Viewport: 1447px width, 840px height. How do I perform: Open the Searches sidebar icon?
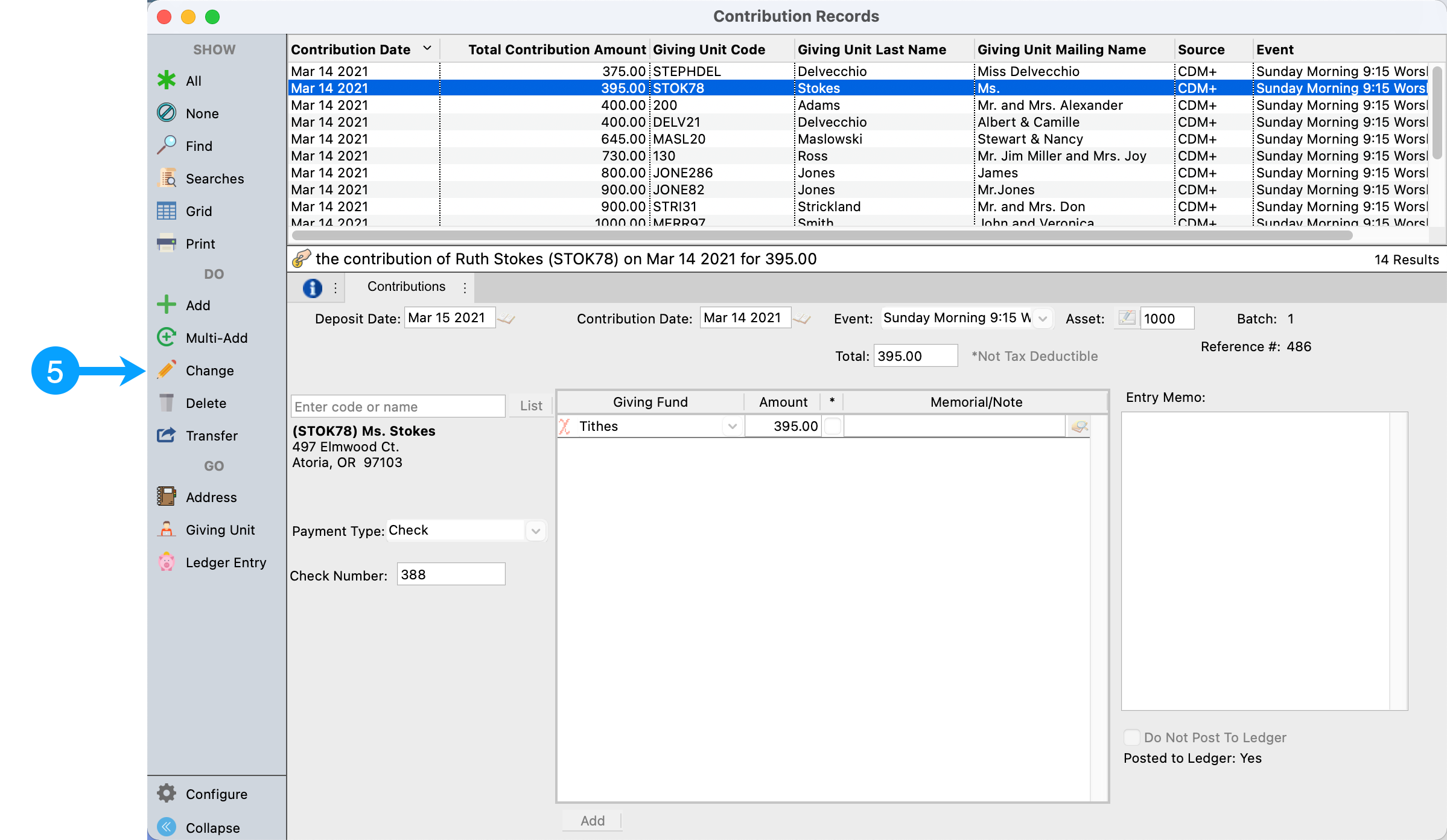(x=167, y=178)
